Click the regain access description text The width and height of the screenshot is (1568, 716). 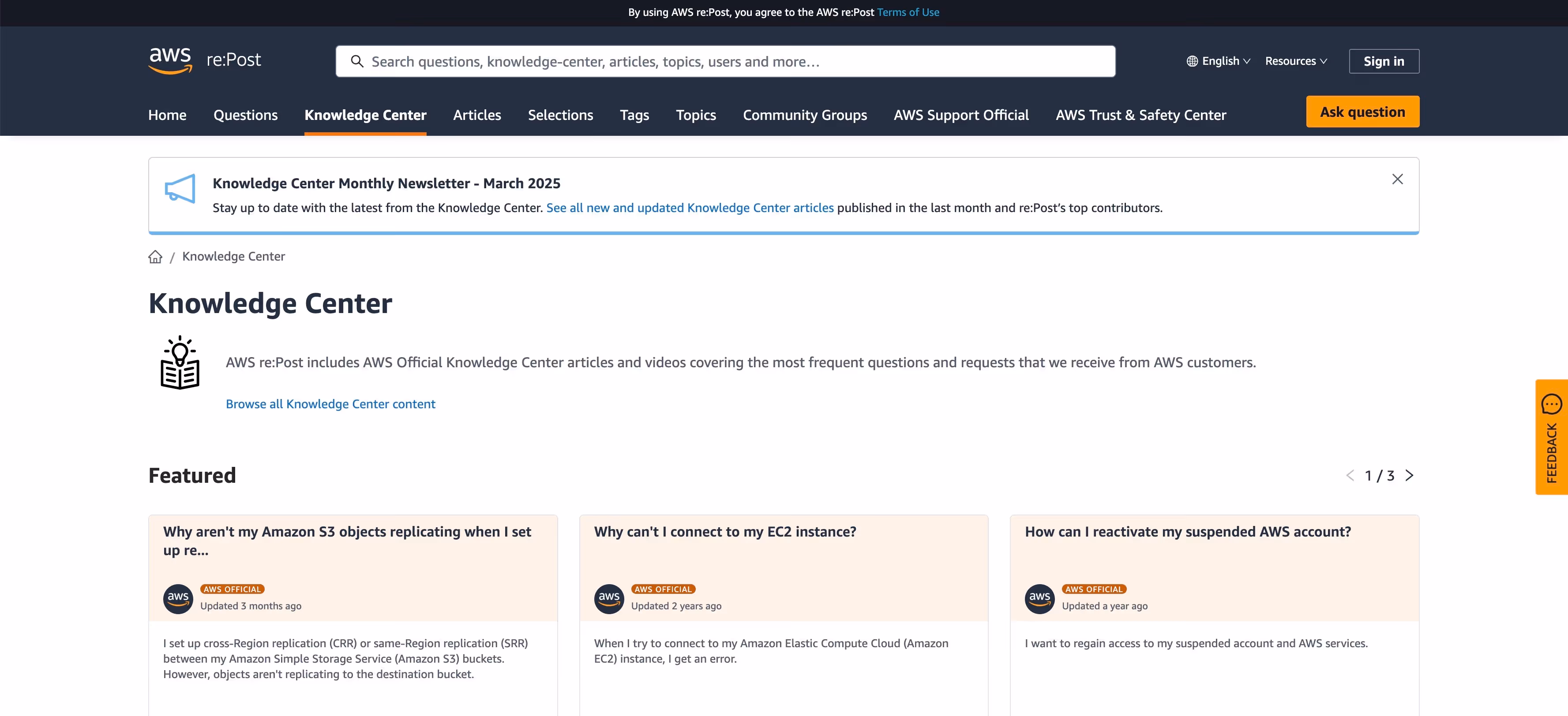click(1196, 643)
